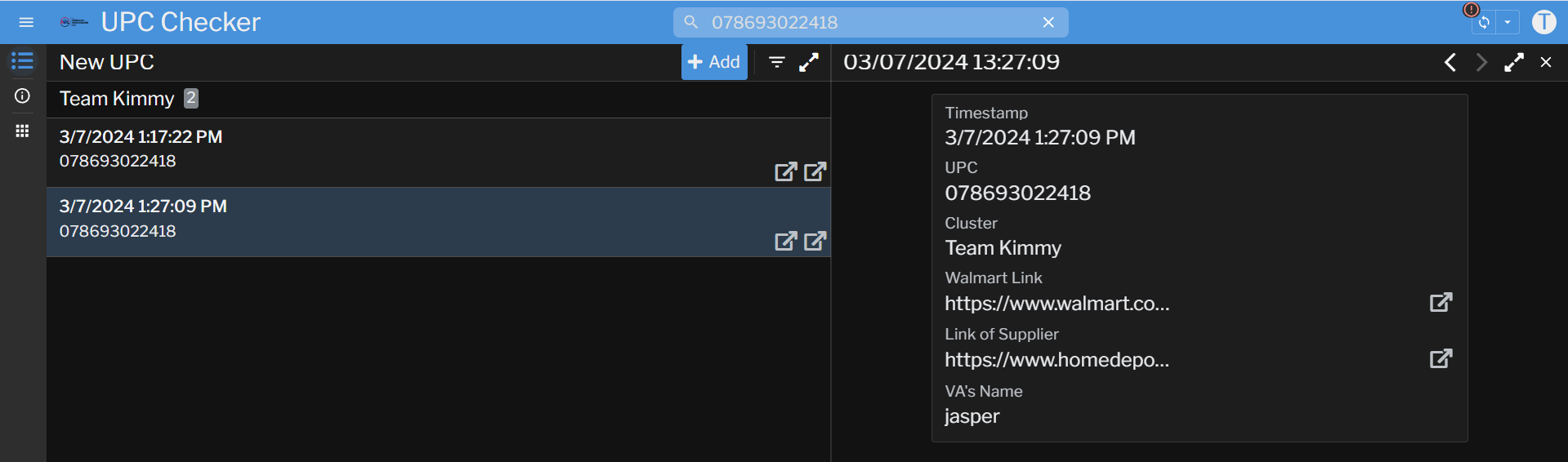Expand the New UPC list panel
The image size is (1568, 462).
[809, 62]
